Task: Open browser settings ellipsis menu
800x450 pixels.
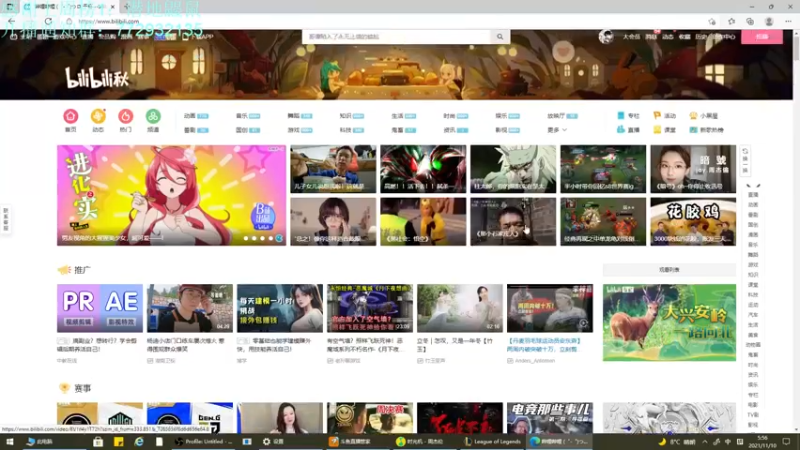Action: (x=788, y=21)
